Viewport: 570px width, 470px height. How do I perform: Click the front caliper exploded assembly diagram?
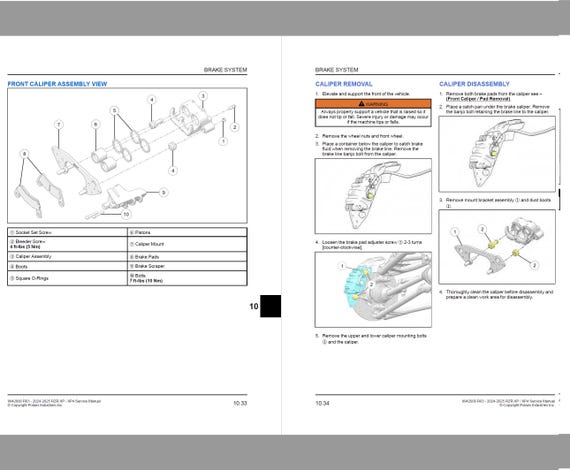pyautogui.click(x=127, y=156)
